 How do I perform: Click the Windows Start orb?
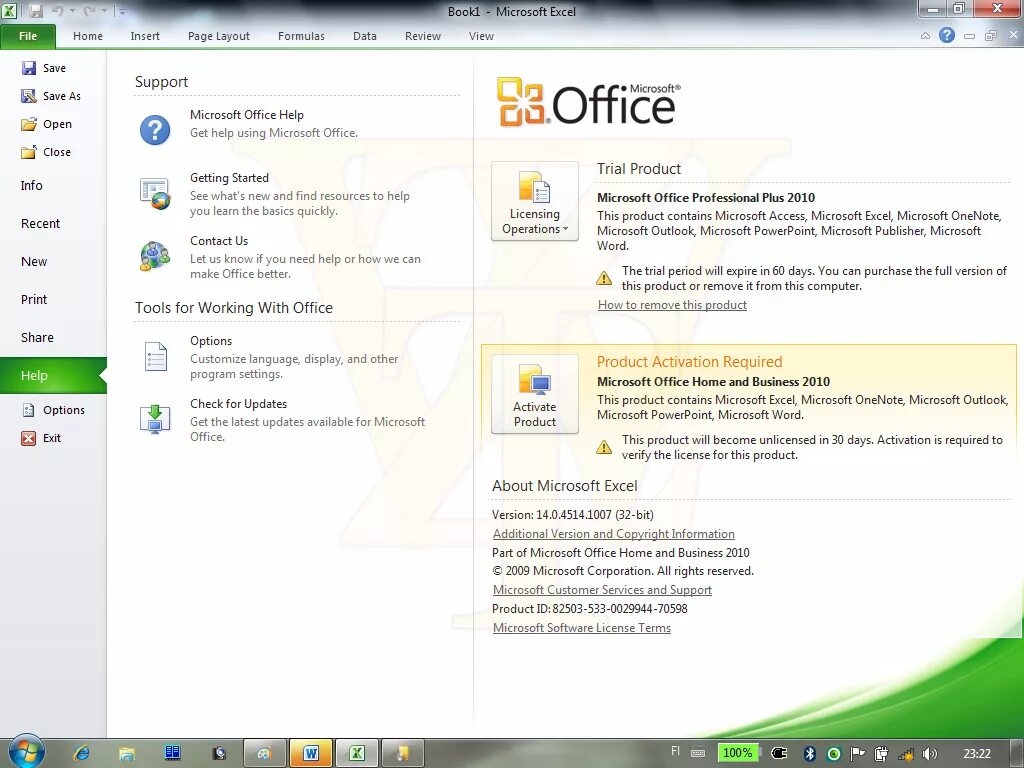pos(26,751)
